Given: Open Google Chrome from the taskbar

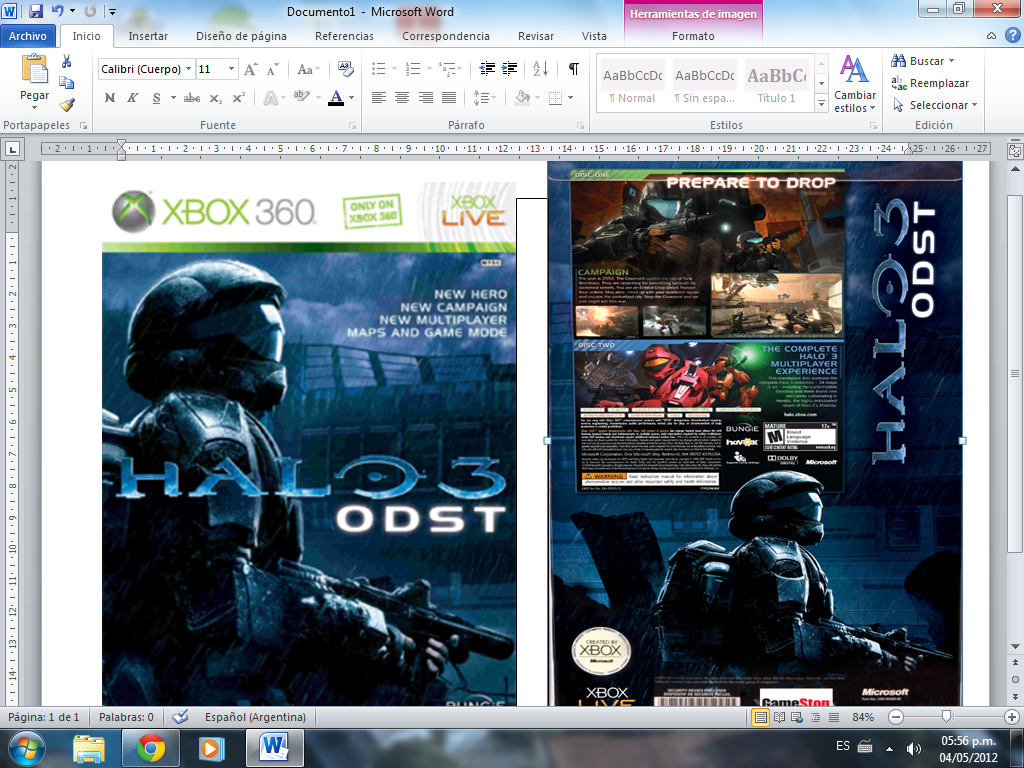Looking at the screenshot, I should tap(151, 748).
